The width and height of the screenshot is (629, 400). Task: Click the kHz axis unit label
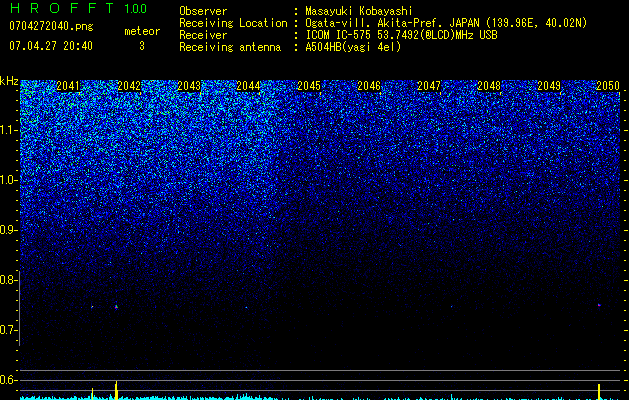click(x=9, y=81)
